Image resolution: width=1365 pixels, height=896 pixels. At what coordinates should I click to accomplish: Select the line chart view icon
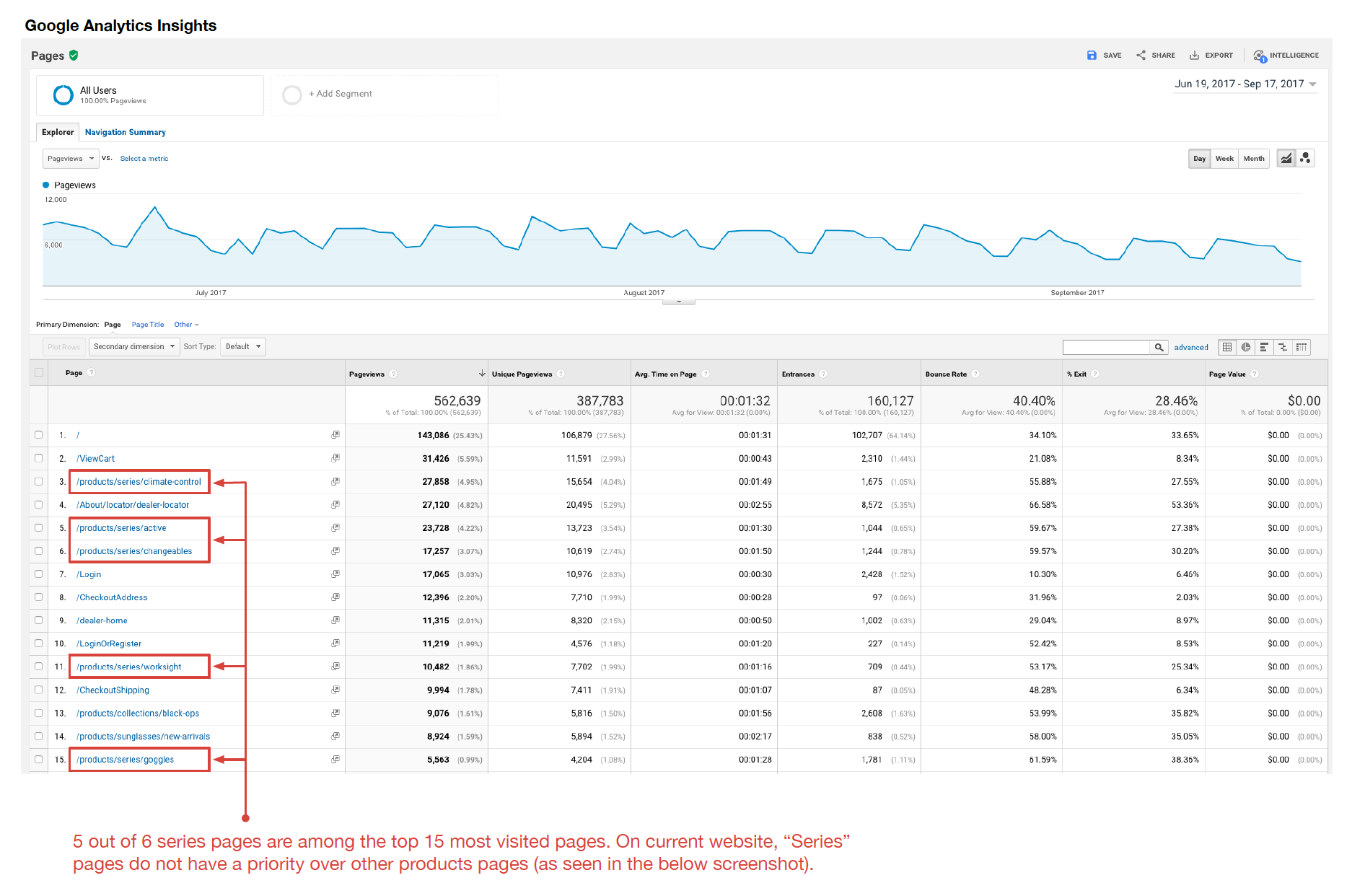1286,159
